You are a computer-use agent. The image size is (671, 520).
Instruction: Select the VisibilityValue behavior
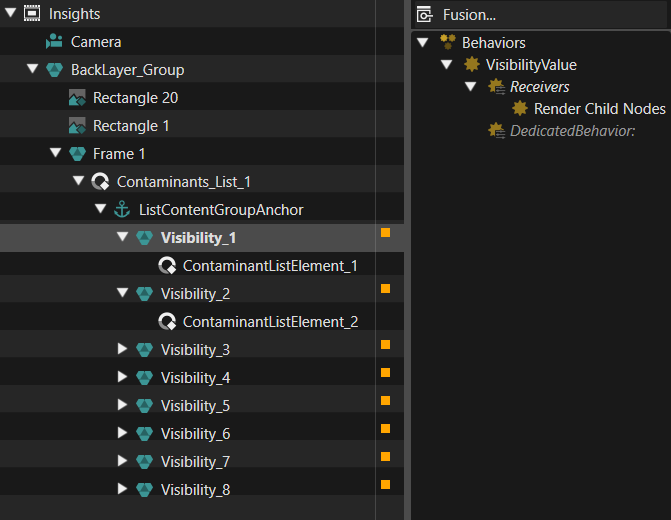pyautogui.click(x=531, y=65)
